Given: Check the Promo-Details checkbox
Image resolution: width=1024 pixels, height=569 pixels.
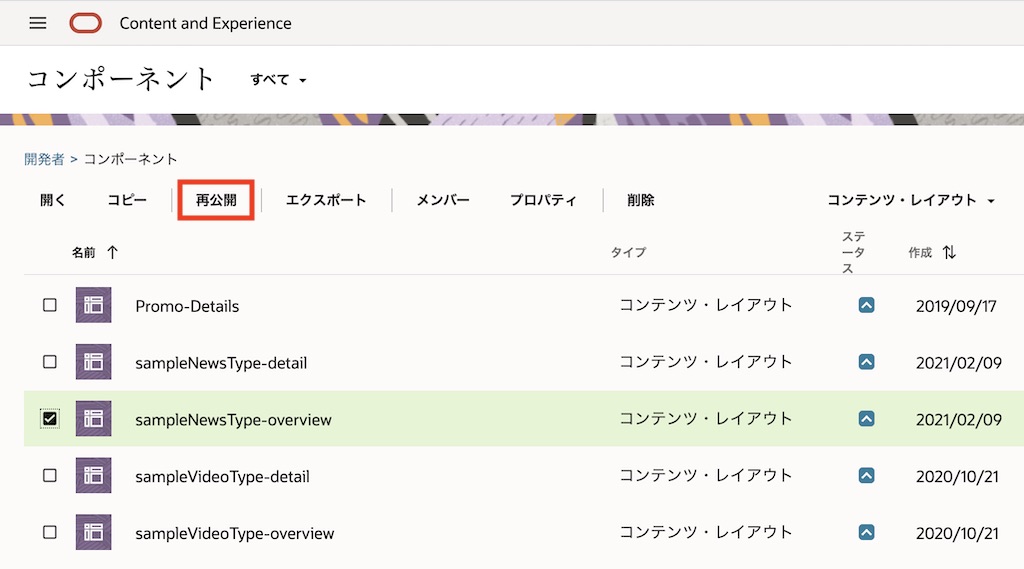Looking at the screenshot, I should (x=50, y=306).
